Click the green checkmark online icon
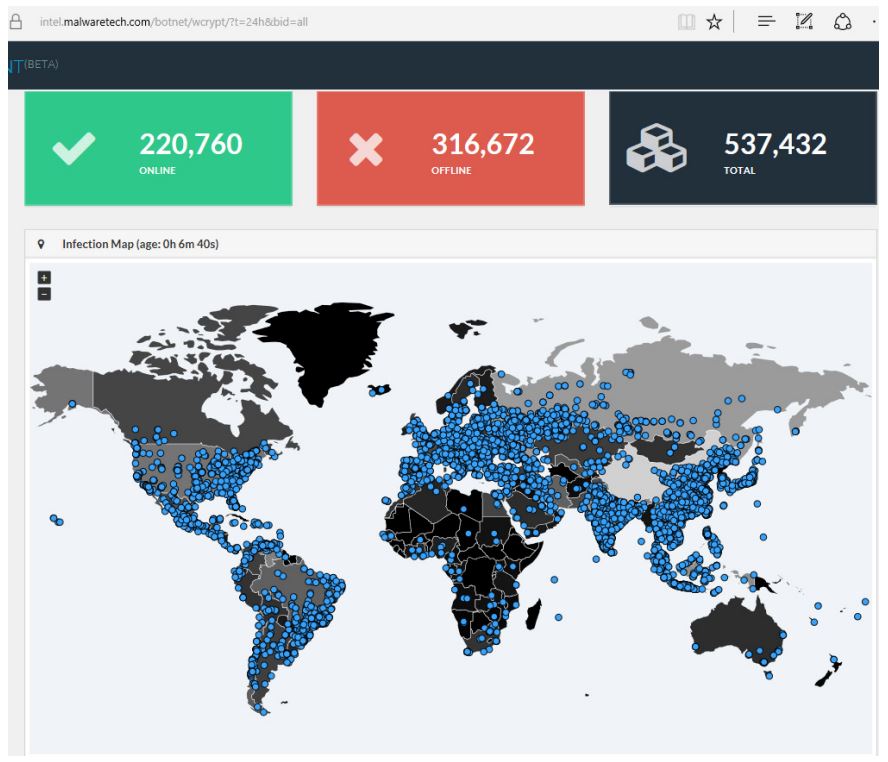The image size is (888, 762). [74, 148]
